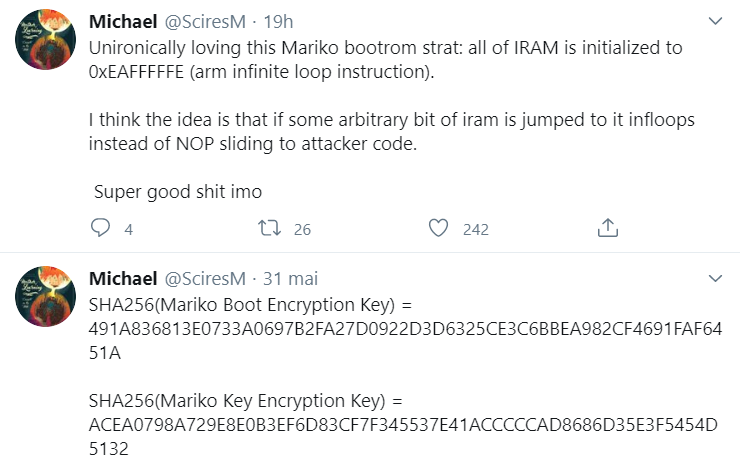The image size is (740, 471).
Task: View the 242 likes count
Action: click(476, 229)
